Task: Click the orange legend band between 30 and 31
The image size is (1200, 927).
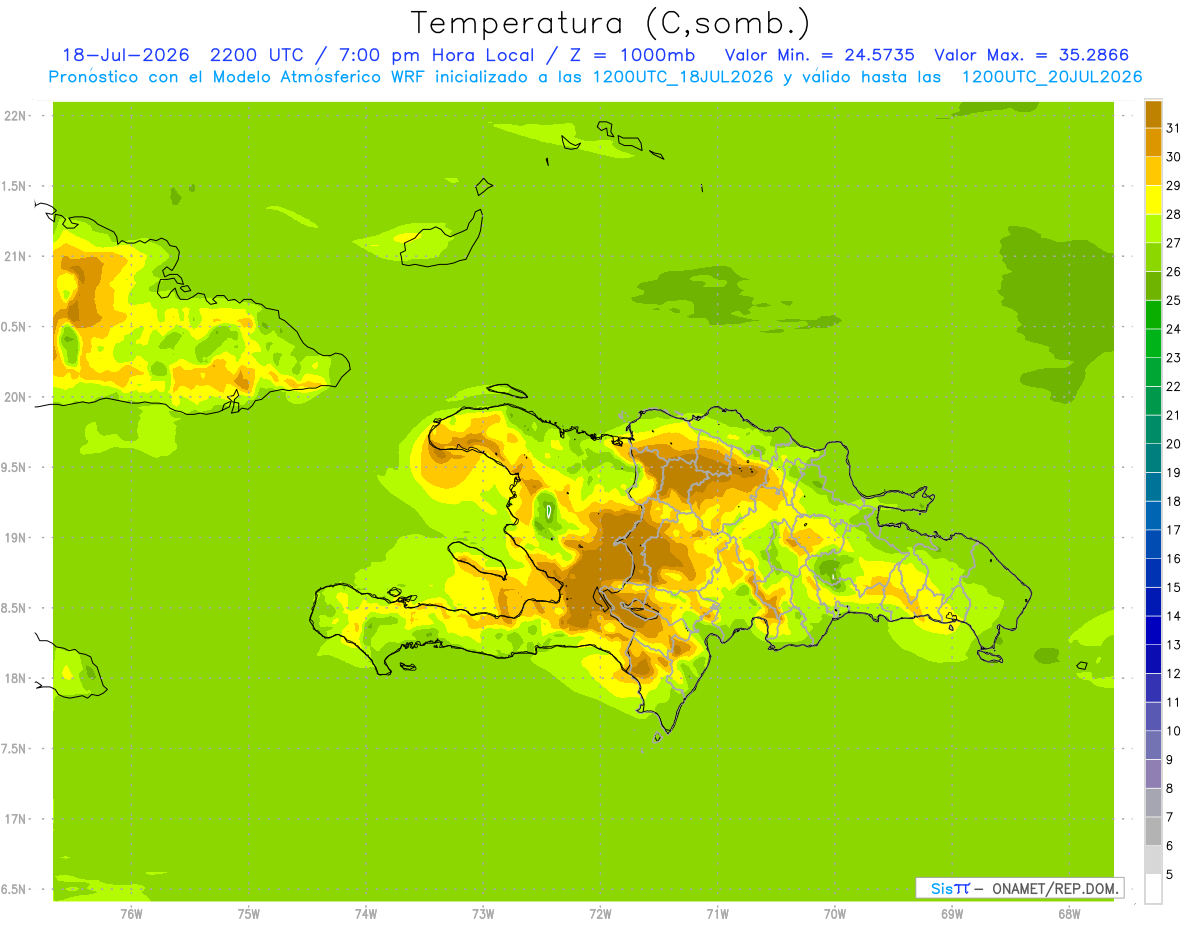Action: [x=1153, y=142]
